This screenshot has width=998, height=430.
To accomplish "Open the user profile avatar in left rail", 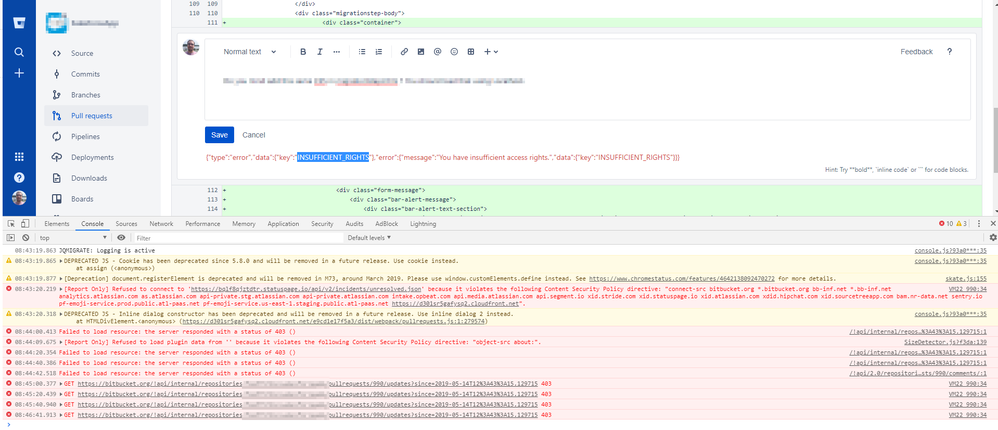I will point(19,198).
